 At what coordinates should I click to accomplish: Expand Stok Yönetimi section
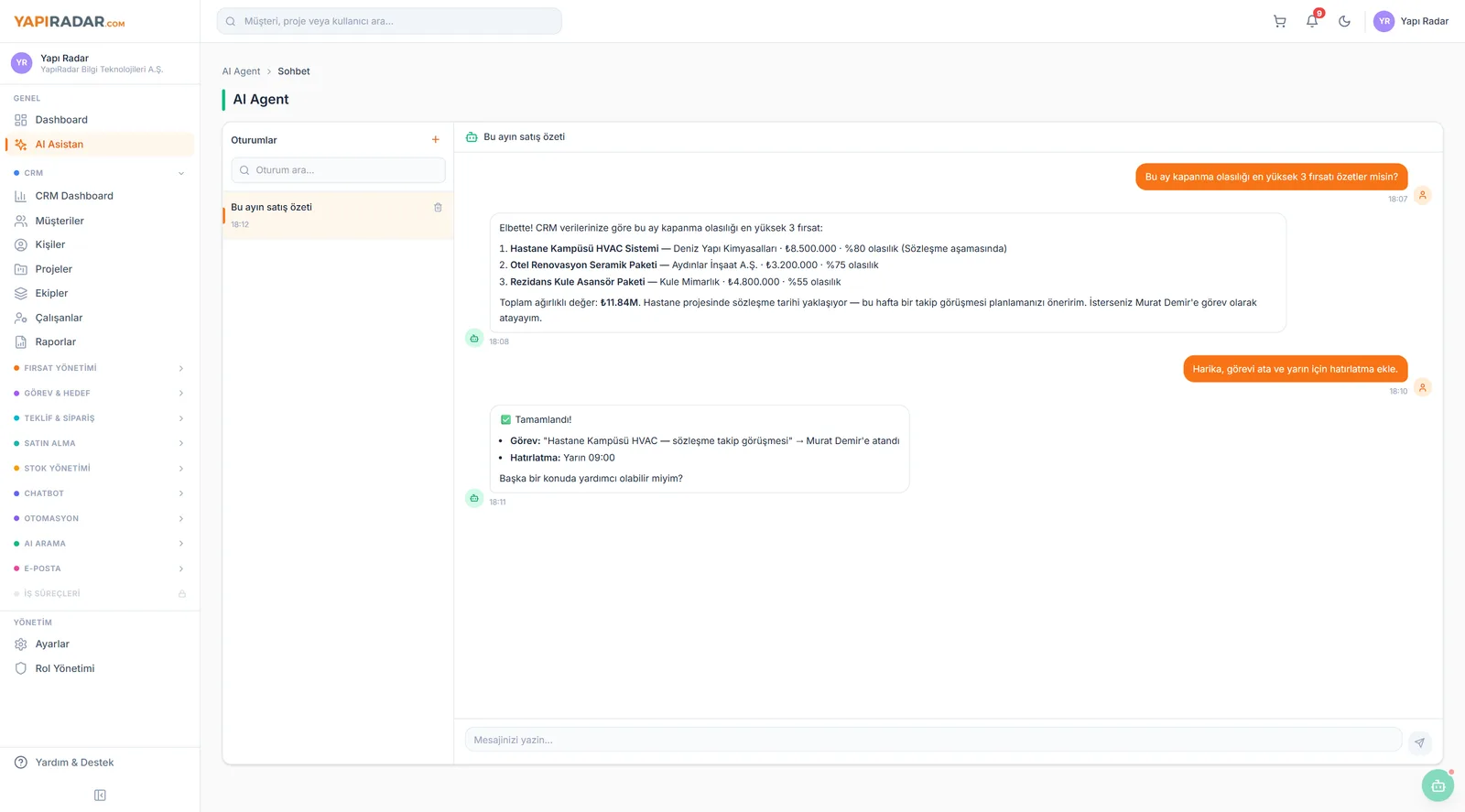(100, 469)
